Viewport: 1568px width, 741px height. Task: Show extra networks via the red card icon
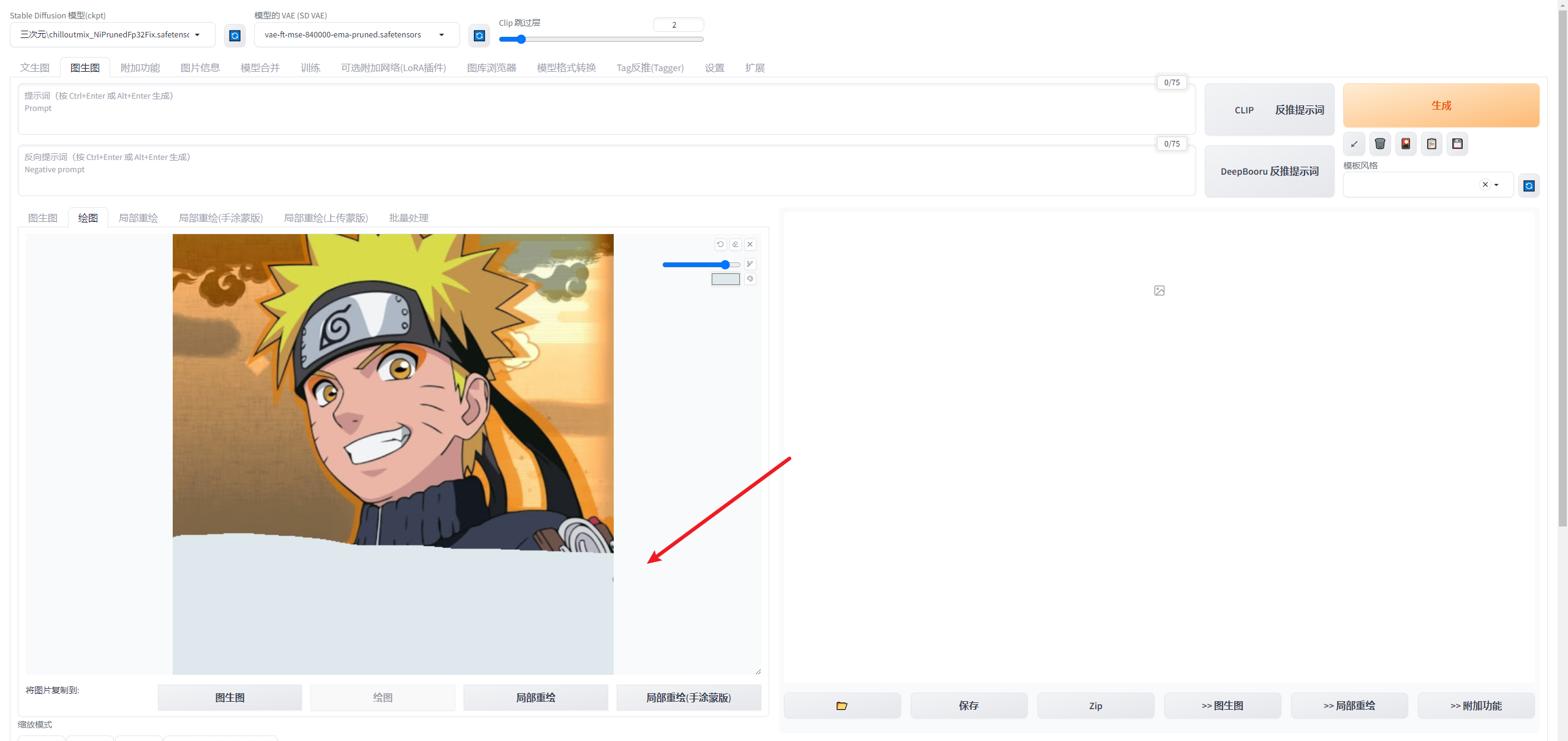tap(1406, 144)
